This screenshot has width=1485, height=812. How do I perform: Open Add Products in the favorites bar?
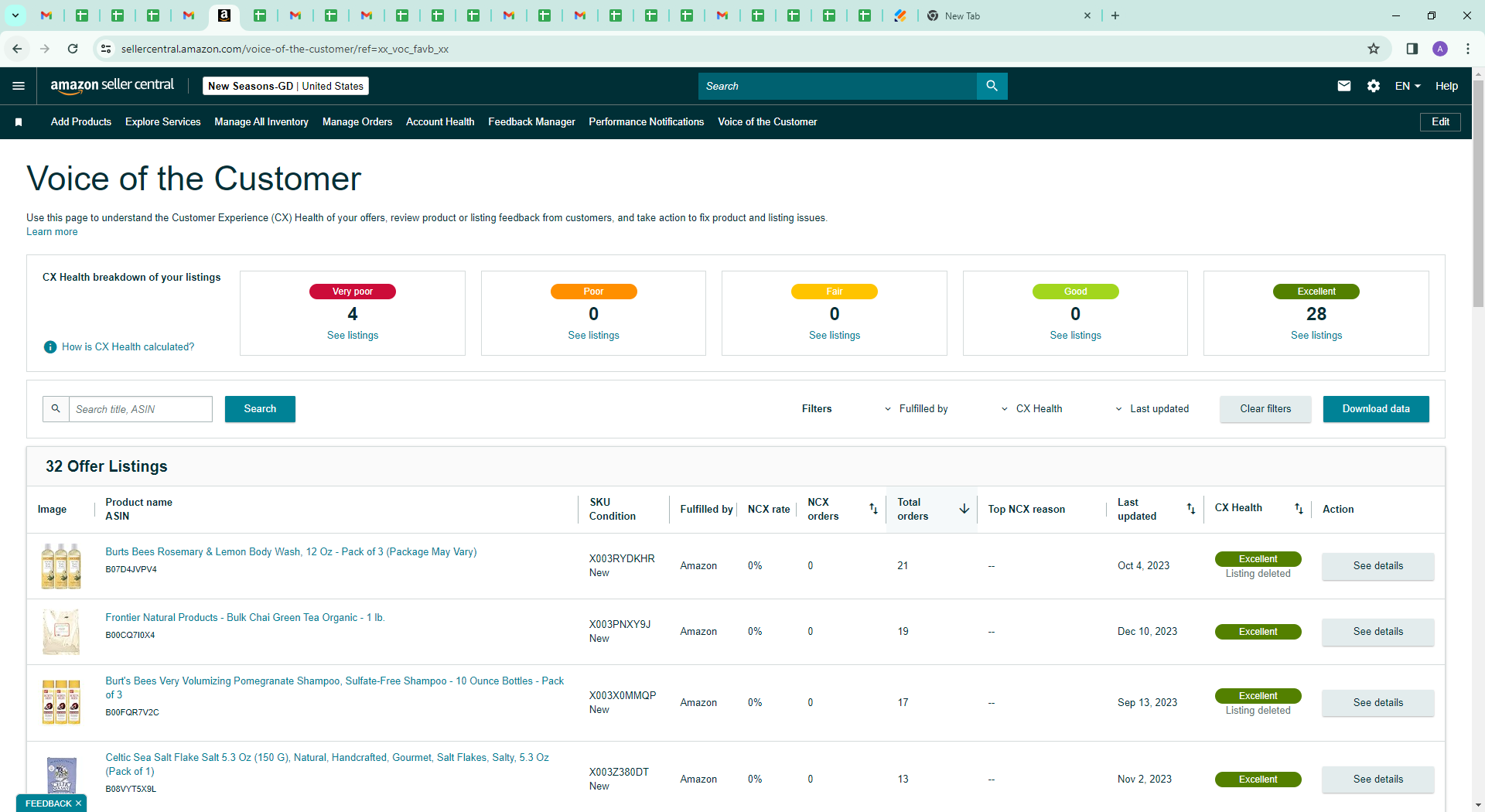click(81, 122)
